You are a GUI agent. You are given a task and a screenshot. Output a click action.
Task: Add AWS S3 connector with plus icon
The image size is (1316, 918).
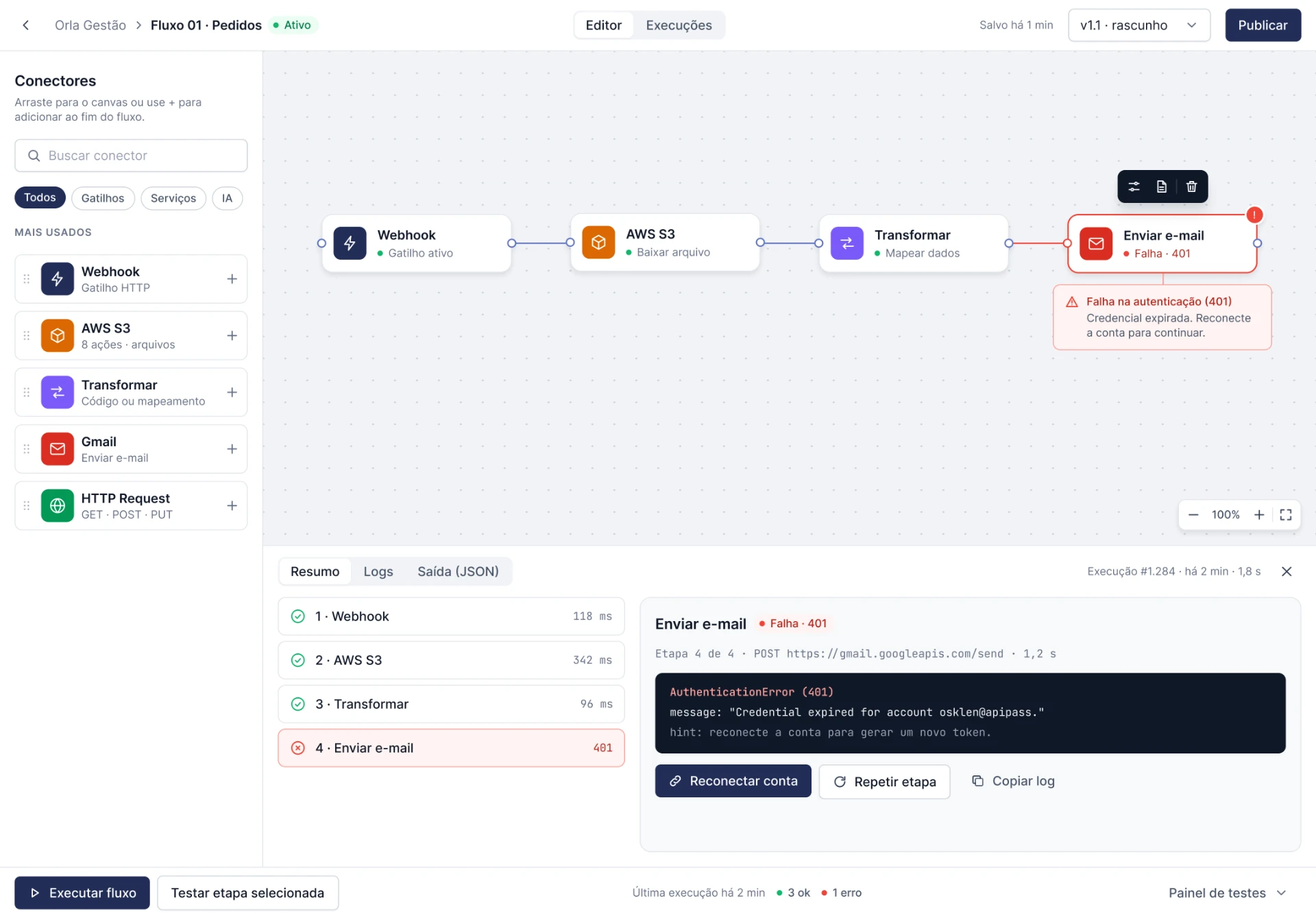tap(232, 336)
